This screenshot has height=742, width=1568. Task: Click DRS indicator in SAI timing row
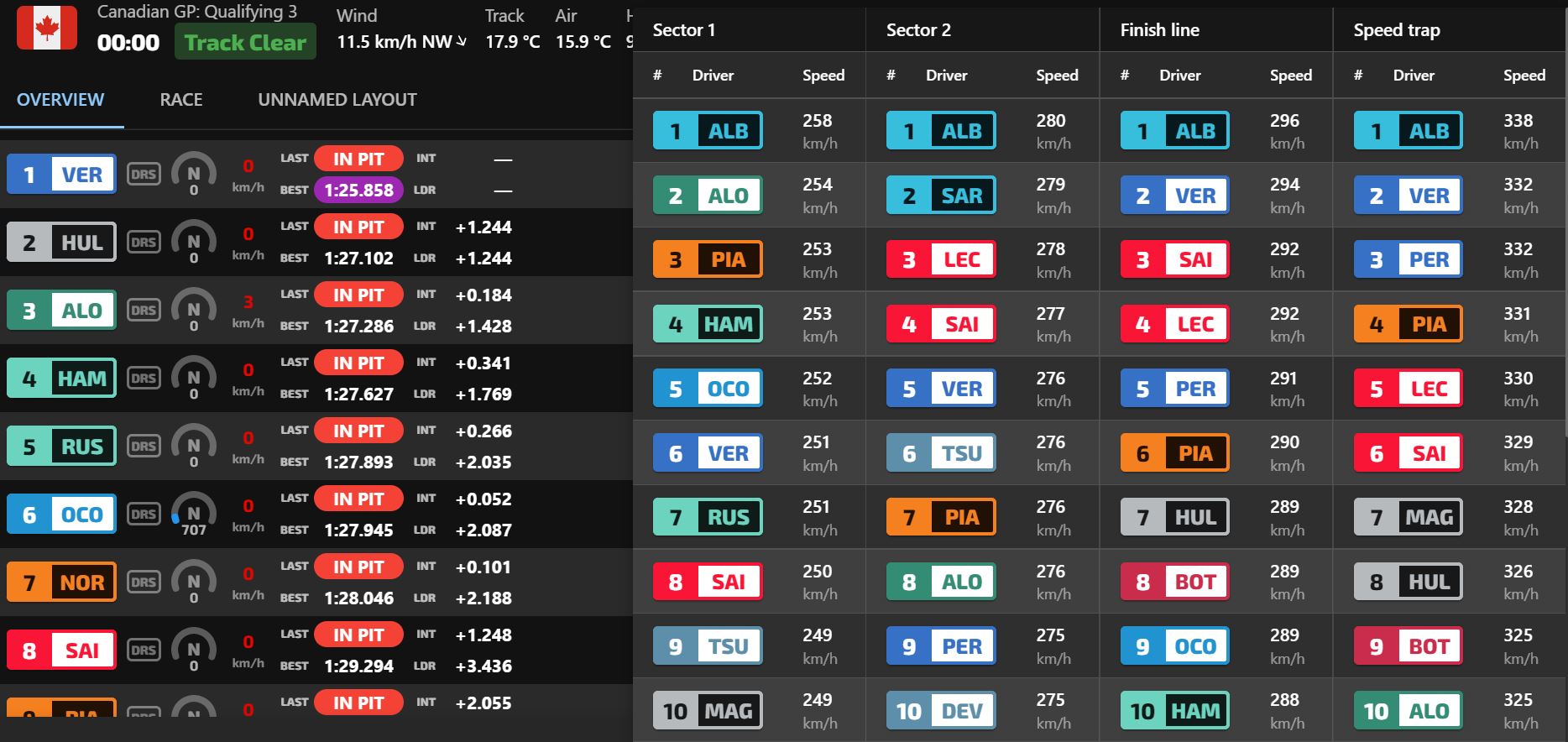click(x=144, y=650)
